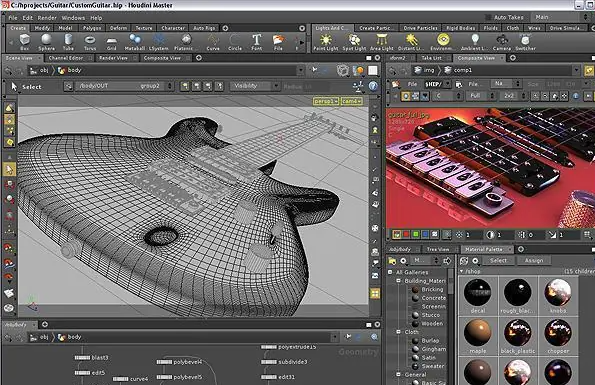Switch to the Polygon shelf tab
Screen dimensions: 595x385
[x=92, y=28]
